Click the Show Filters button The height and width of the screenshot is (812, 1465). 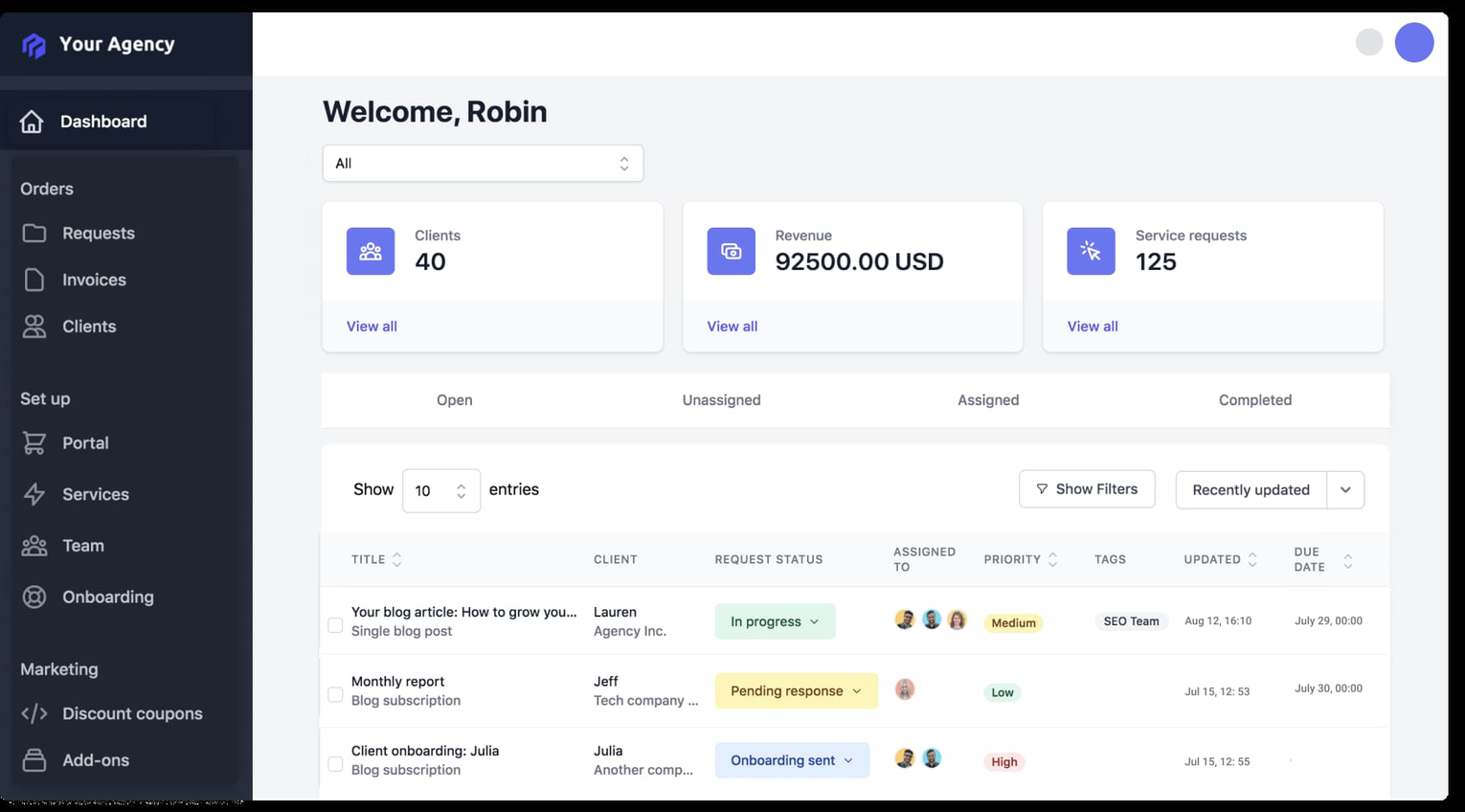[x=1087, y=489]
